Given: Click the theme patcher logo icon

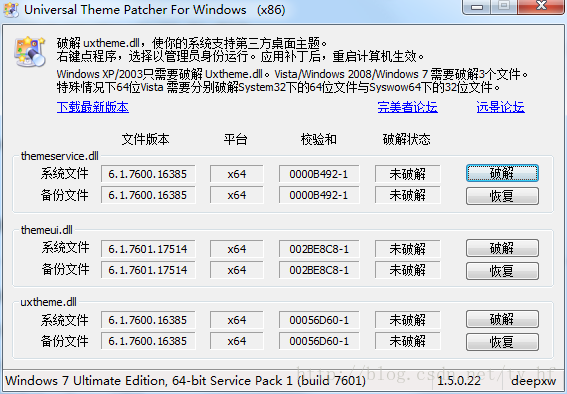Looking at the screenshot, I should [30, 51].
